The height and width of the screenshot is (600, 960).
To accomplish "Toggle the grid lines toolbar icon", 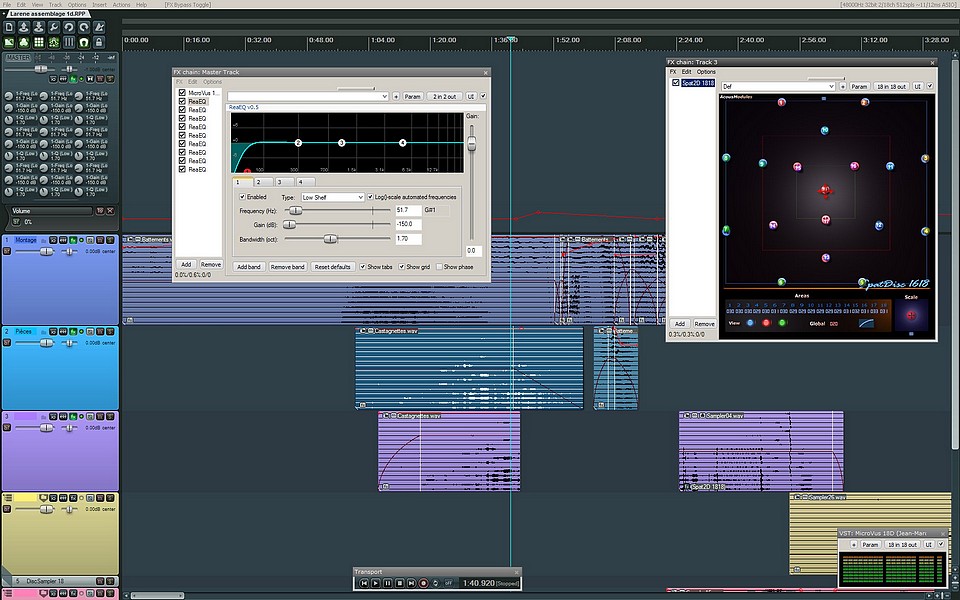I will (39, 42).
